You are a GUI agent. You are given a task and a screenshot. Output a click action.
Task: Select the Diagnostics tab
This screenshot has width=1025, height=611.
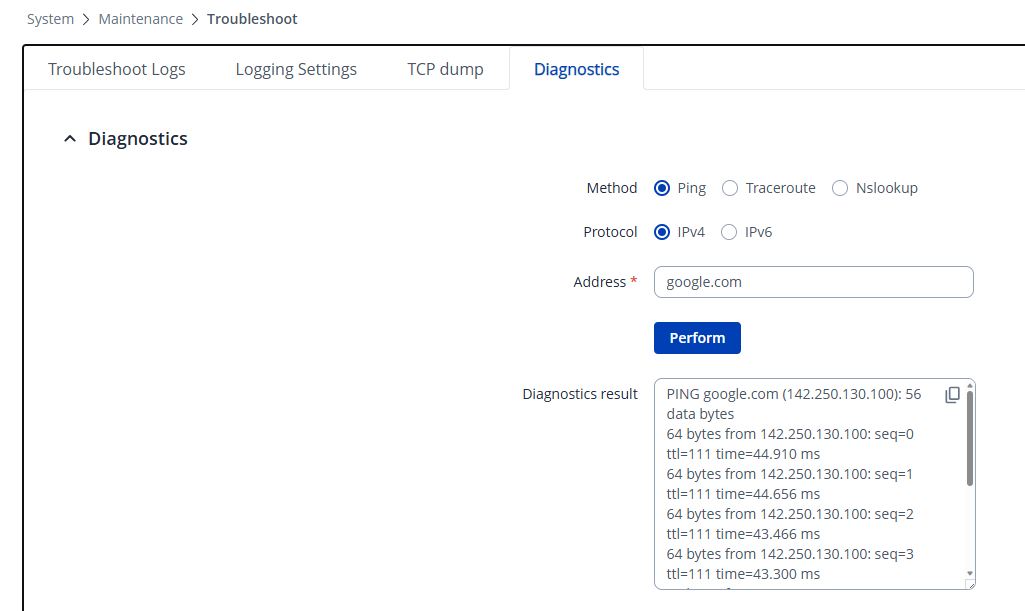pyautogui.click(x=576, y=69)
